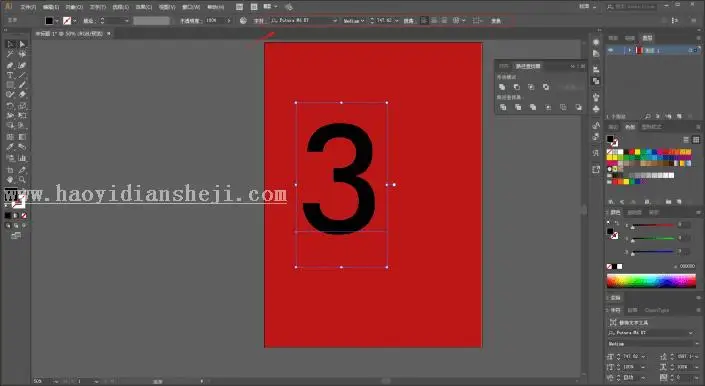Select the Scale tool
705x386 pixels.
[22, 106]
